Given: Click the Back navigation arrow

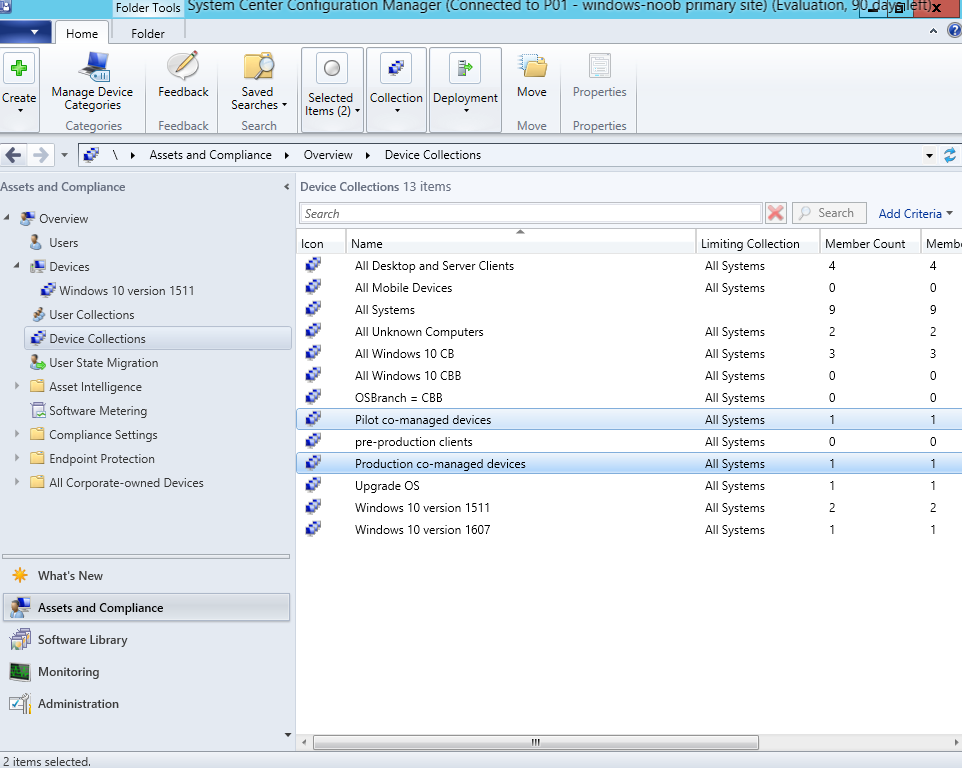Looking at the screenshot, I should tap(13, 155).
